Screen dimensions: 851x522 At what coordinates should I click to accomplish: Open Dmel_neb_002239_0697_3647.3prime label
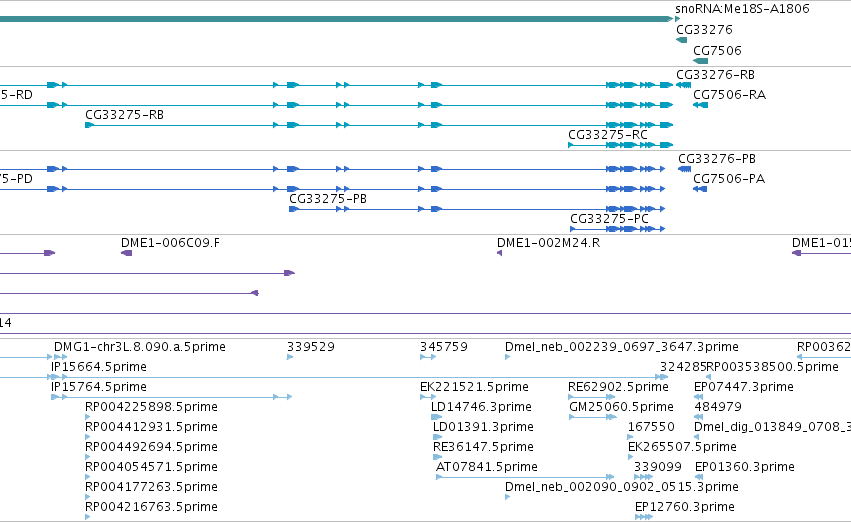[x=621, y=347]
